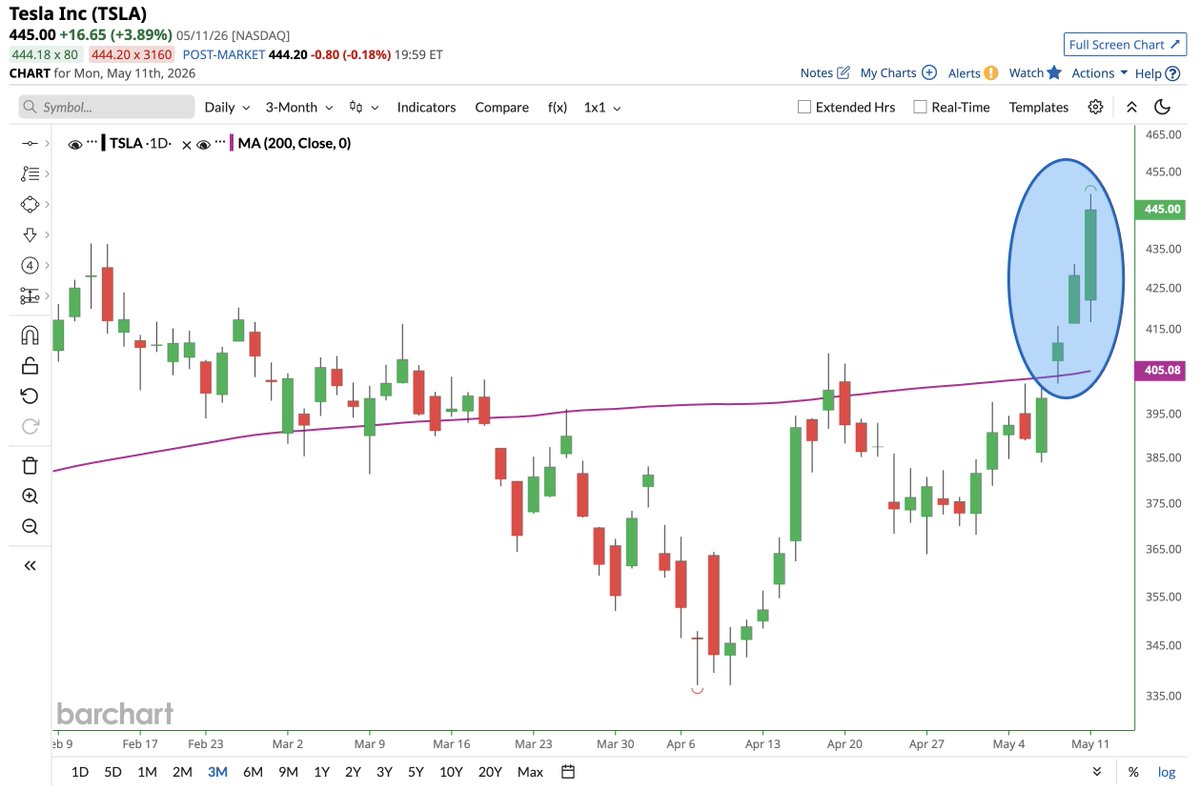Image resolution: width=1200 pixels, height=791 pixels.
Task: Click the Alerts exclamation icon
Action: 991,73
